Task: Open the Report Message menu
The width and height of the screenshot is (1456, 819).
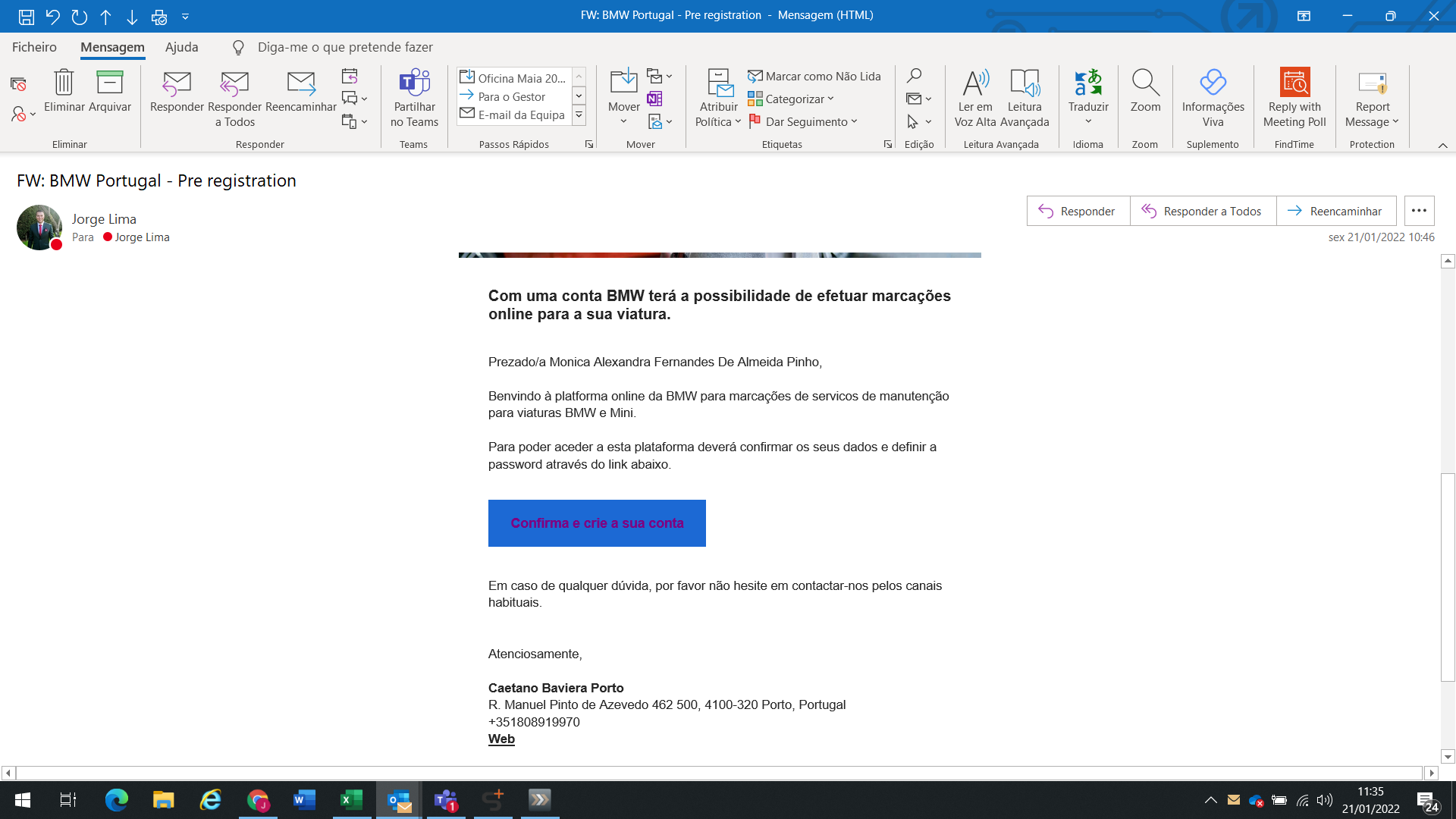Action: pos(1372,99)
